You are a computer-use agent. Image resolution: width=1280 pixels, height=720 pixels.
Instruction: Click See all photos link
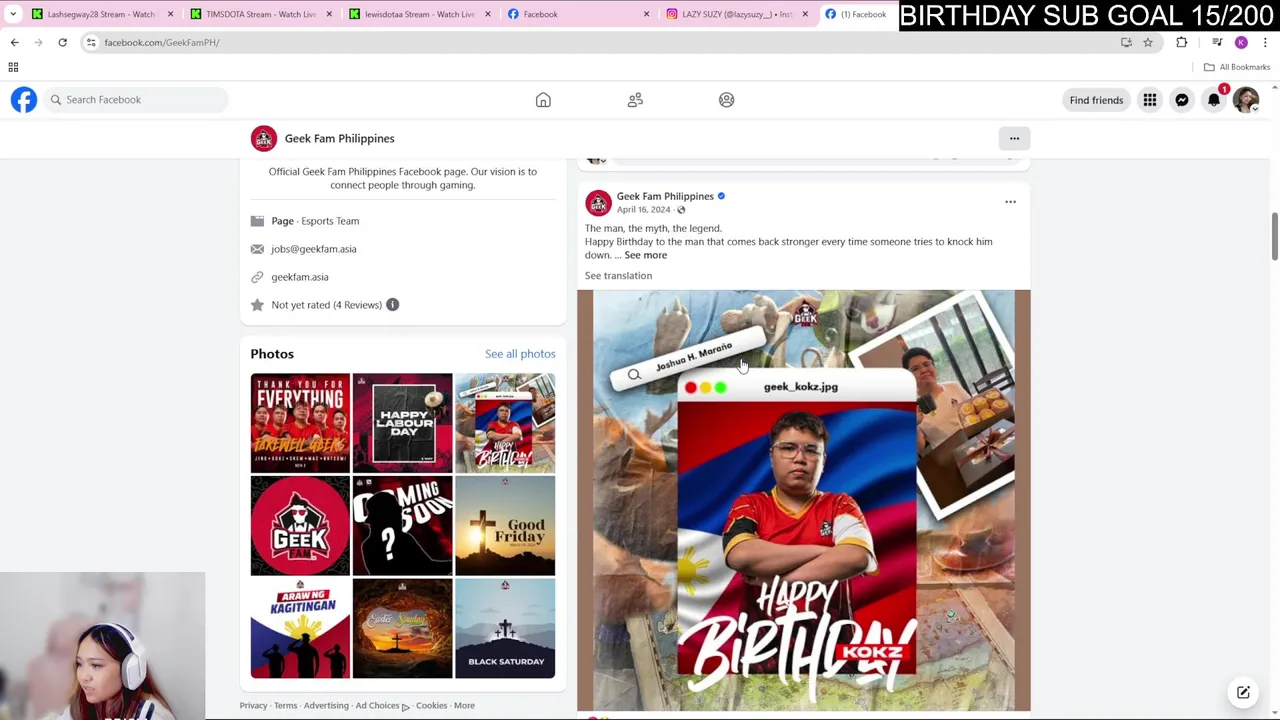click(520, 354)
